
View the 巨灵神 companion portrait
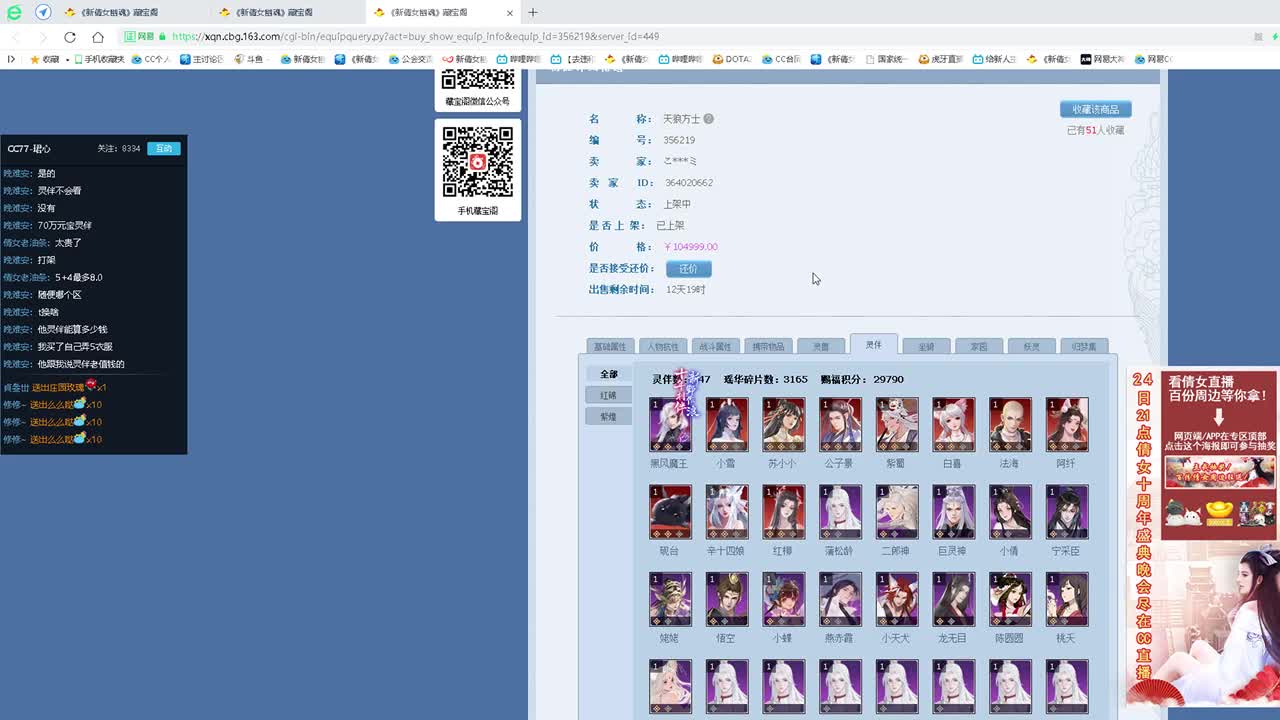coord(954,512)
